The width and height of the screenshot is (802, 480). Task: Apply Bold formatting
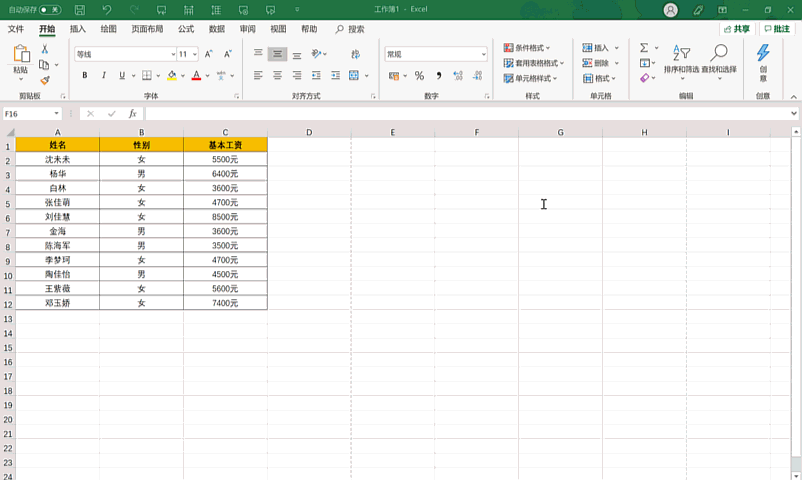pos(85,75)
